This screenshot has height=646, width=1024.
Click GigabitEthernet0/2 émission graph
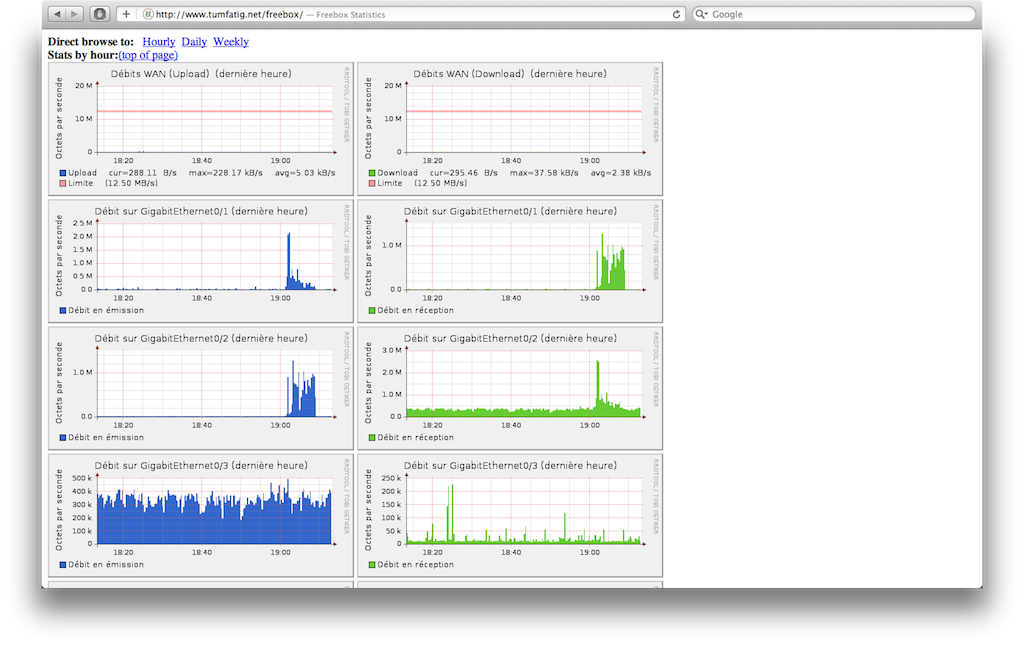coord(201,388)
